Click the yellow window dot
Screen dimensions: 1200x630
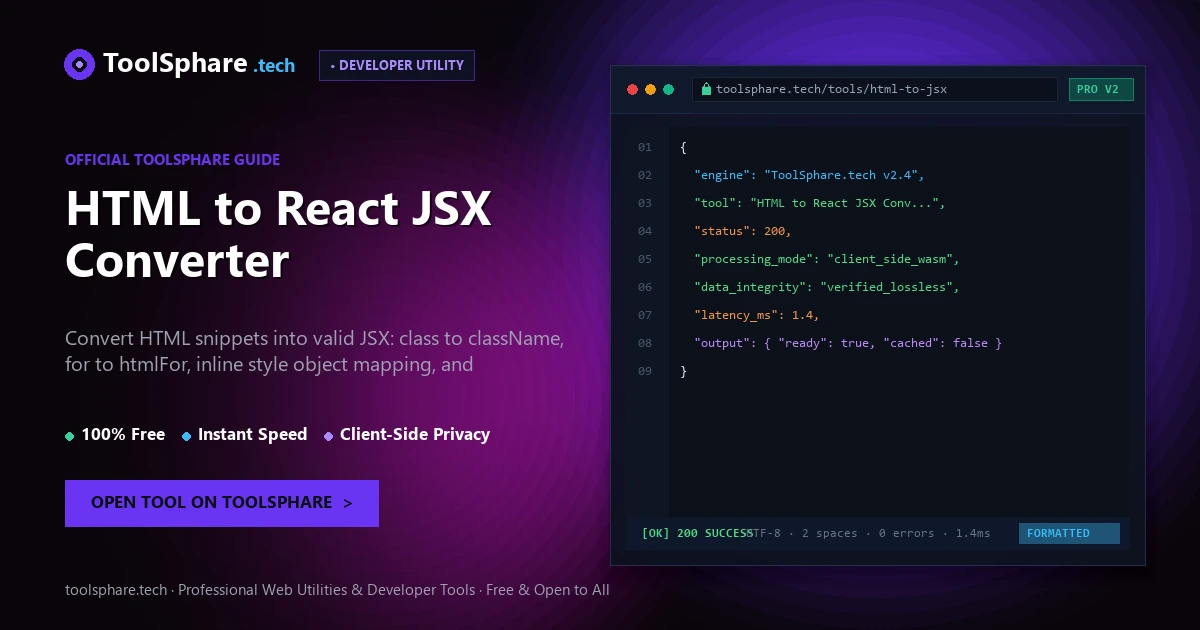[x=650, y=89]
